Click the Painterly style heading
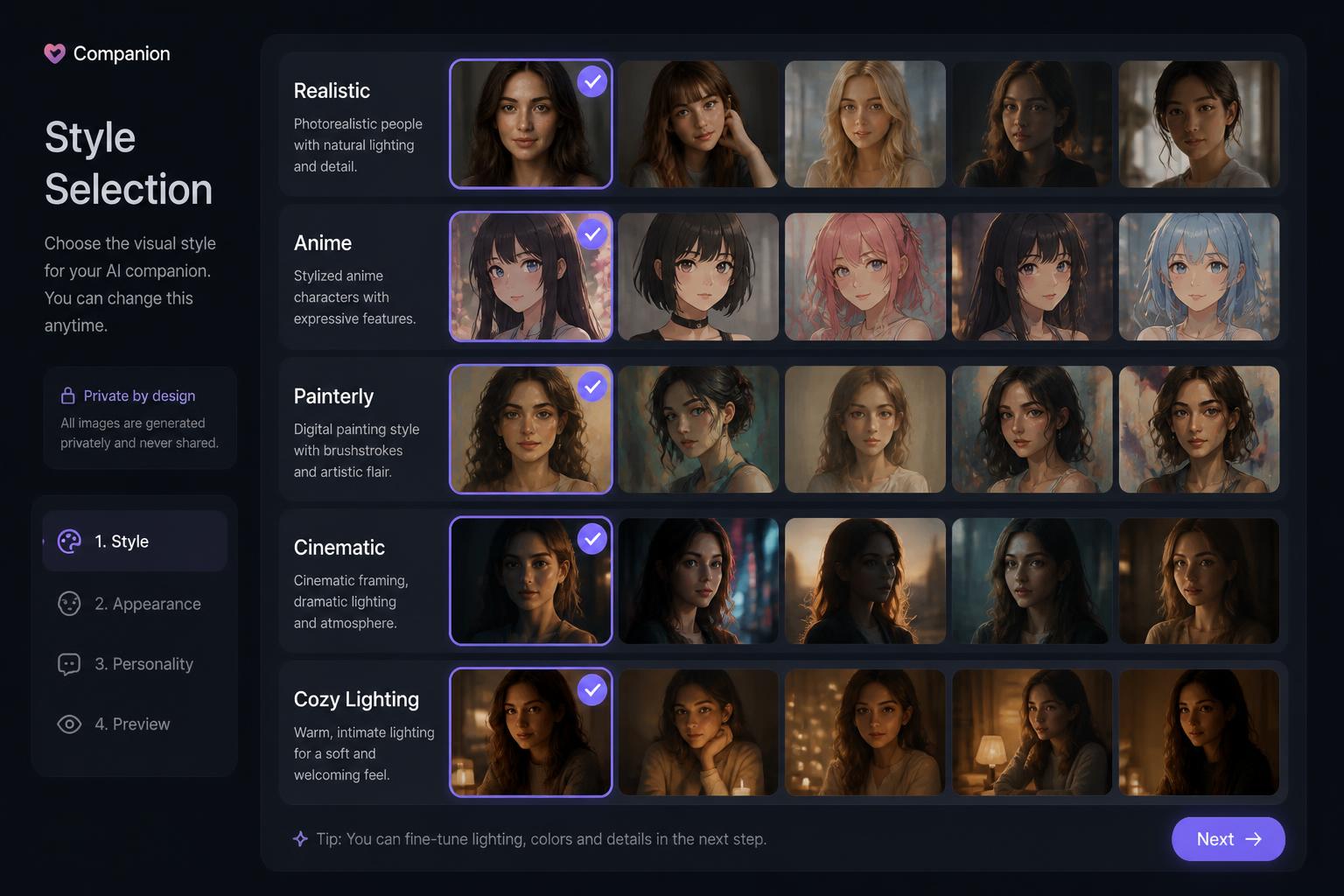1344x896 pixels. coord(333,395)
